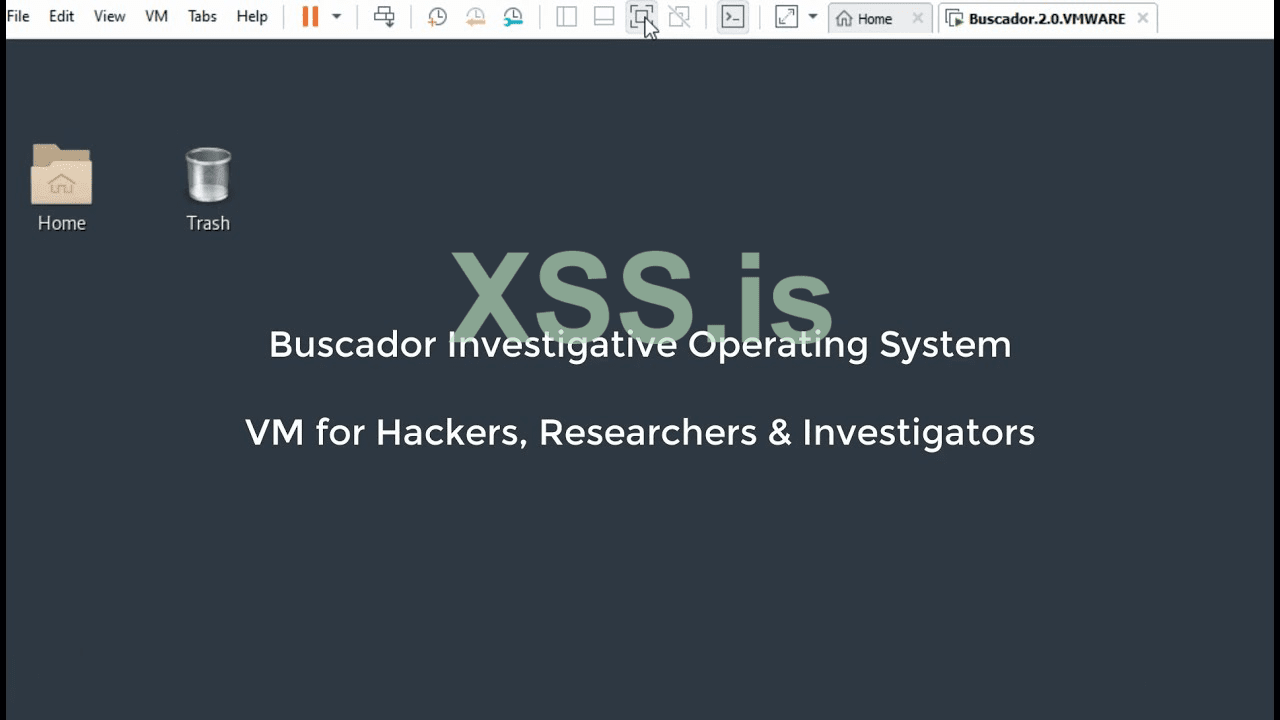Revert the VM to previous snapshot
This screenshot has height=720, width=1280.
(475, 17)
